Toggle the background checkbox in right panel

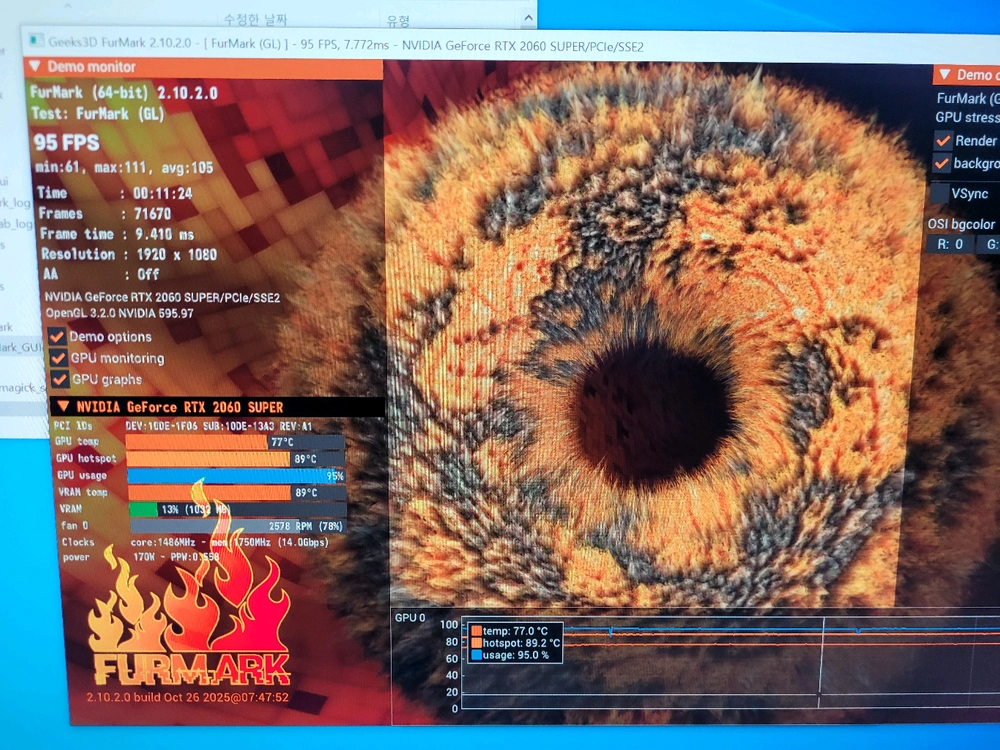(x=941, y=163)
